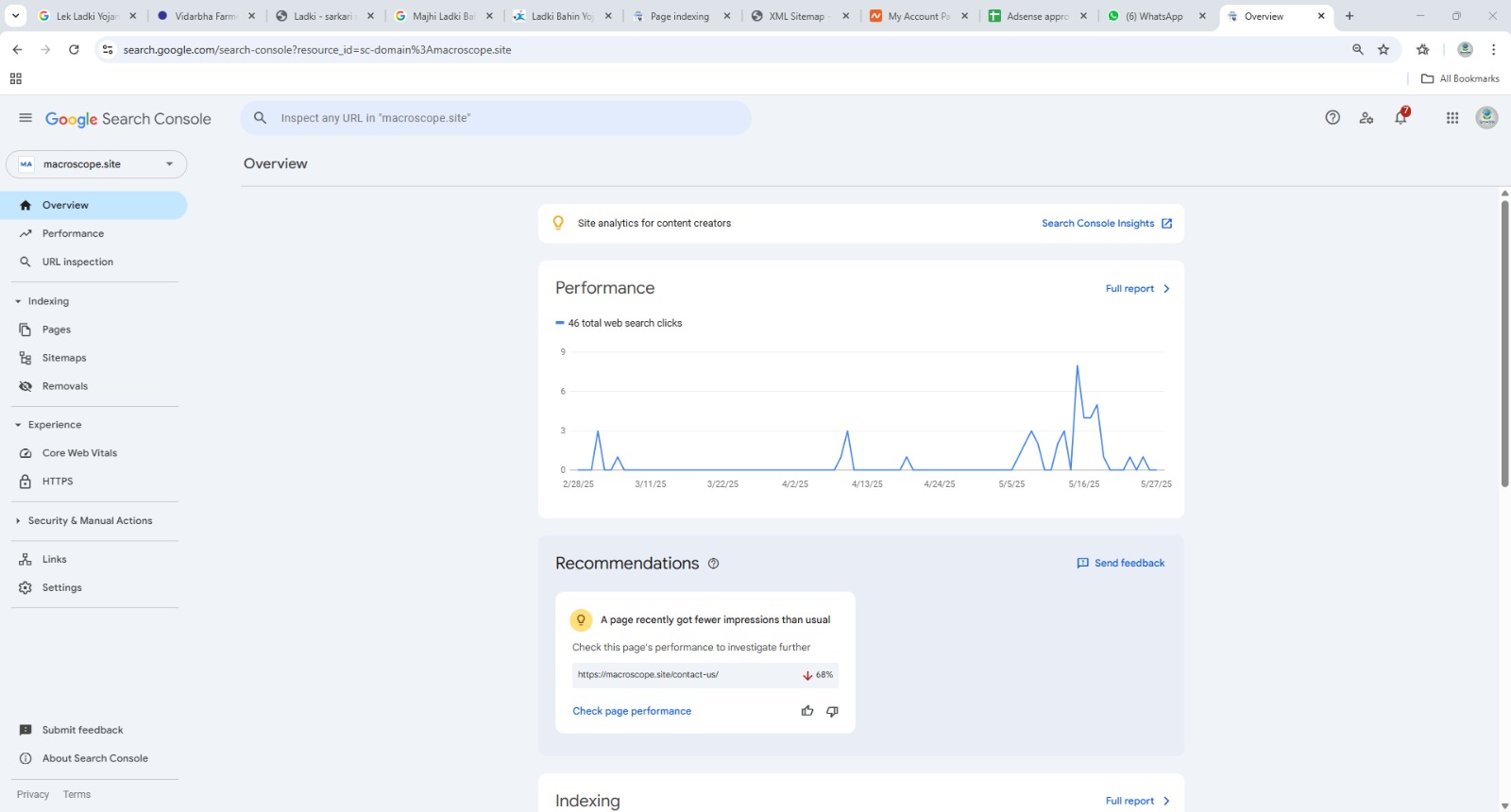1511x812 pixels.
Task: Click the page vertical scrollbar
Action: point(1504,344)
